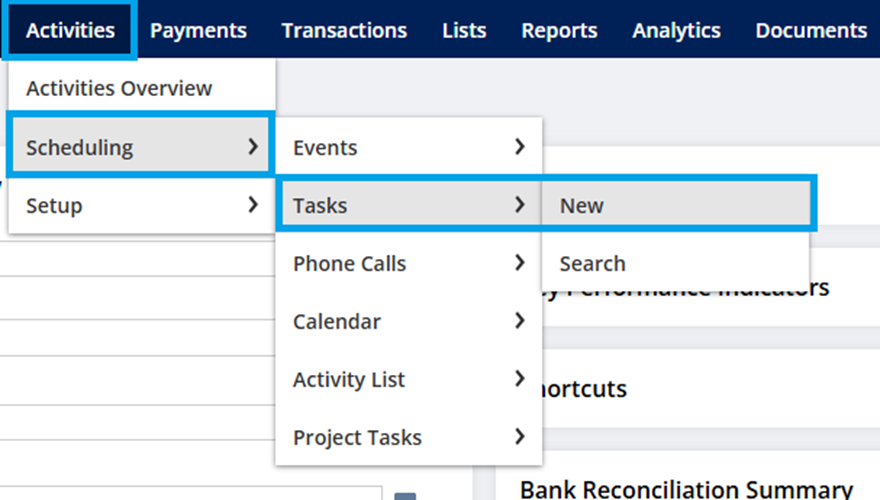Screen dimensions: 880x500
Task: Expand the Calendar submenu
Action: (408, 322)
